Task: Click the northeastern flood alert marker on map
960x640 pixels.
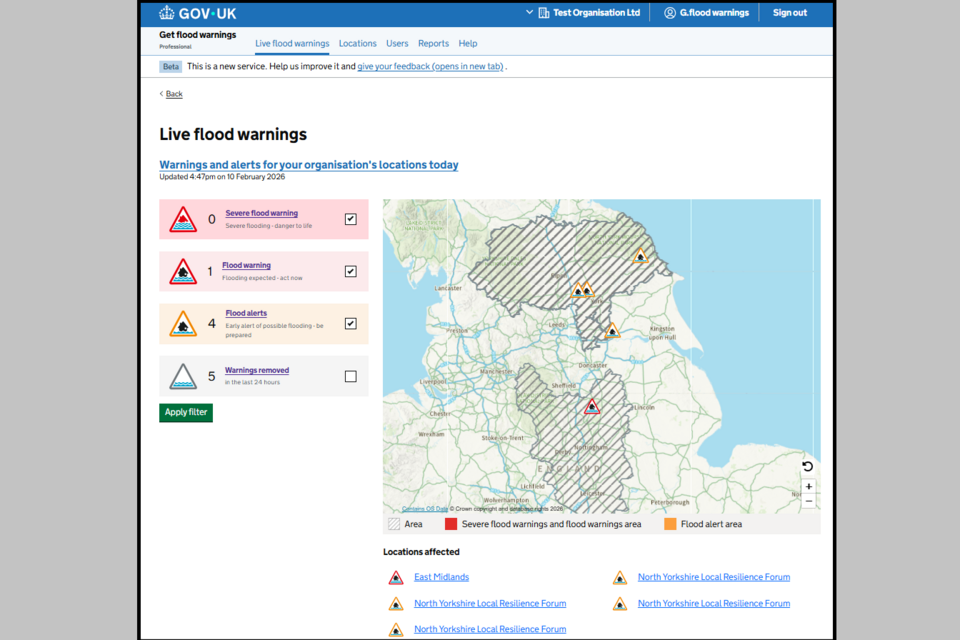Action: (640, 256)
